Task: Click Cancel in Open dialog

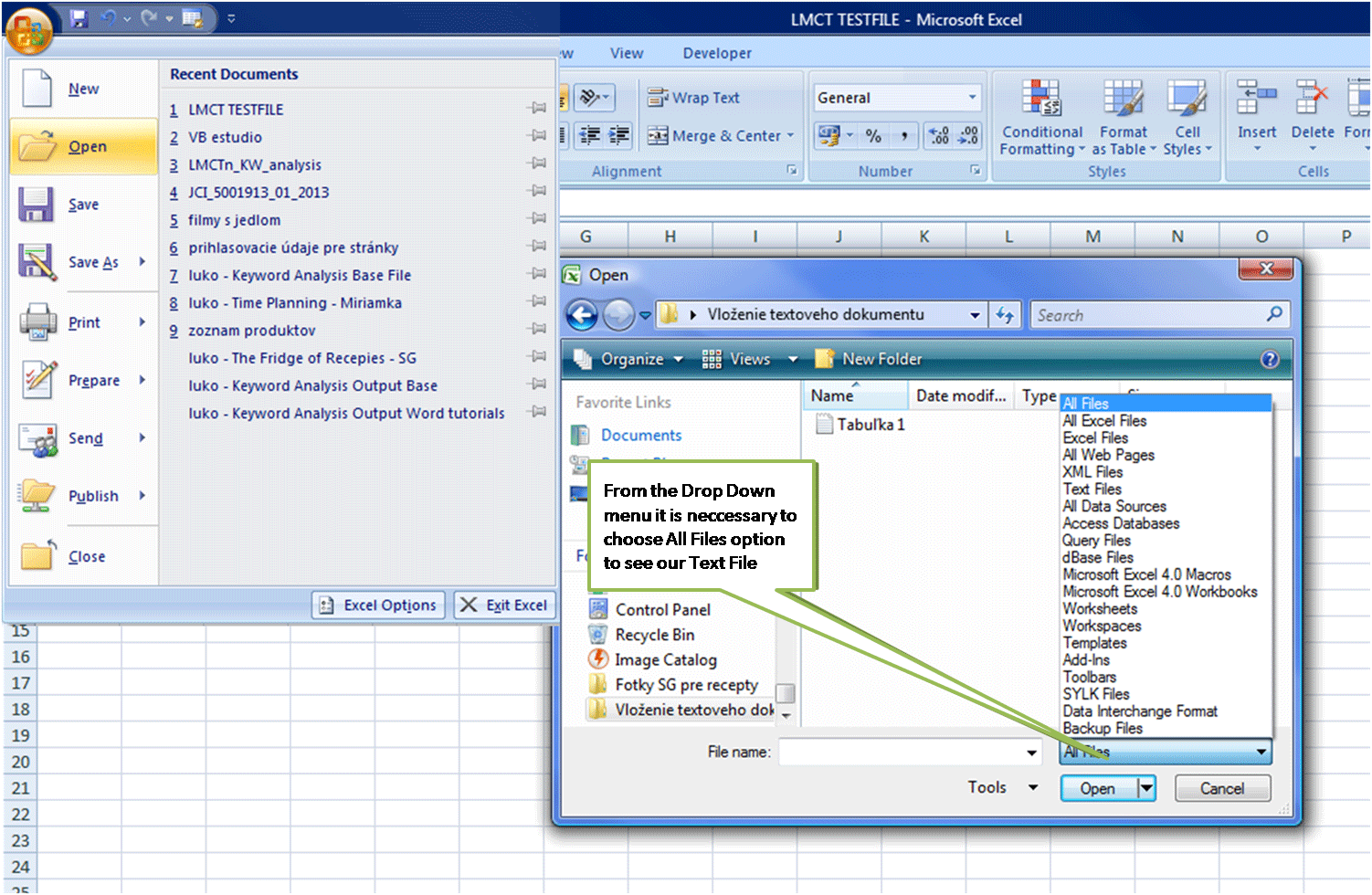Action: (x=1222, y=788)
